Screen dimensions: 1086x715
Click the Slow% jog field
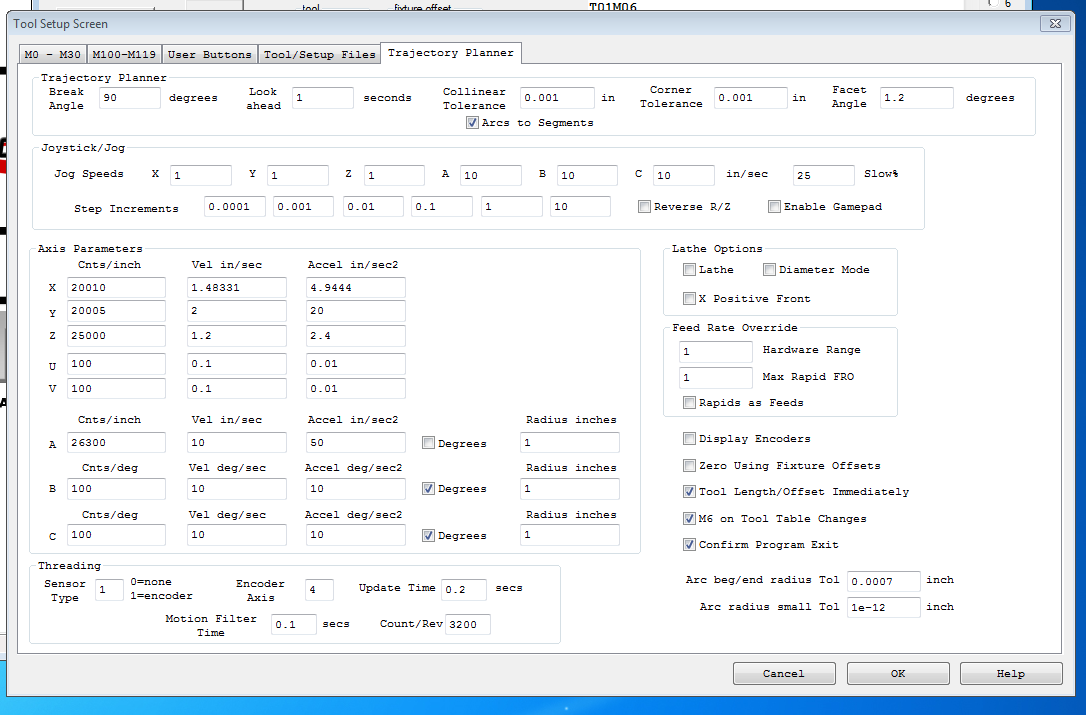point(824,175)
